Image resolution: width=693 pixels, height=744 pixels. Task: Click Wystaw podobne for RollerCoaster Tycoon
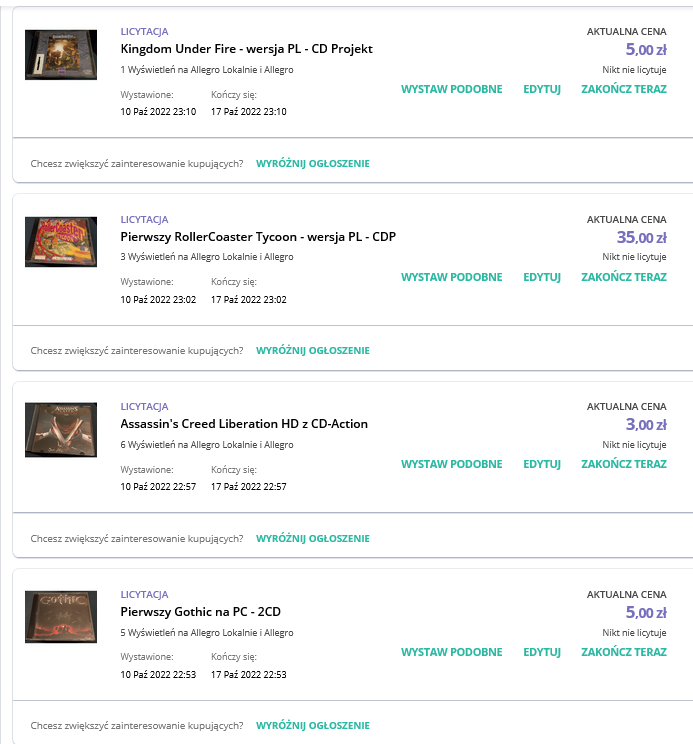click(452, 277)
